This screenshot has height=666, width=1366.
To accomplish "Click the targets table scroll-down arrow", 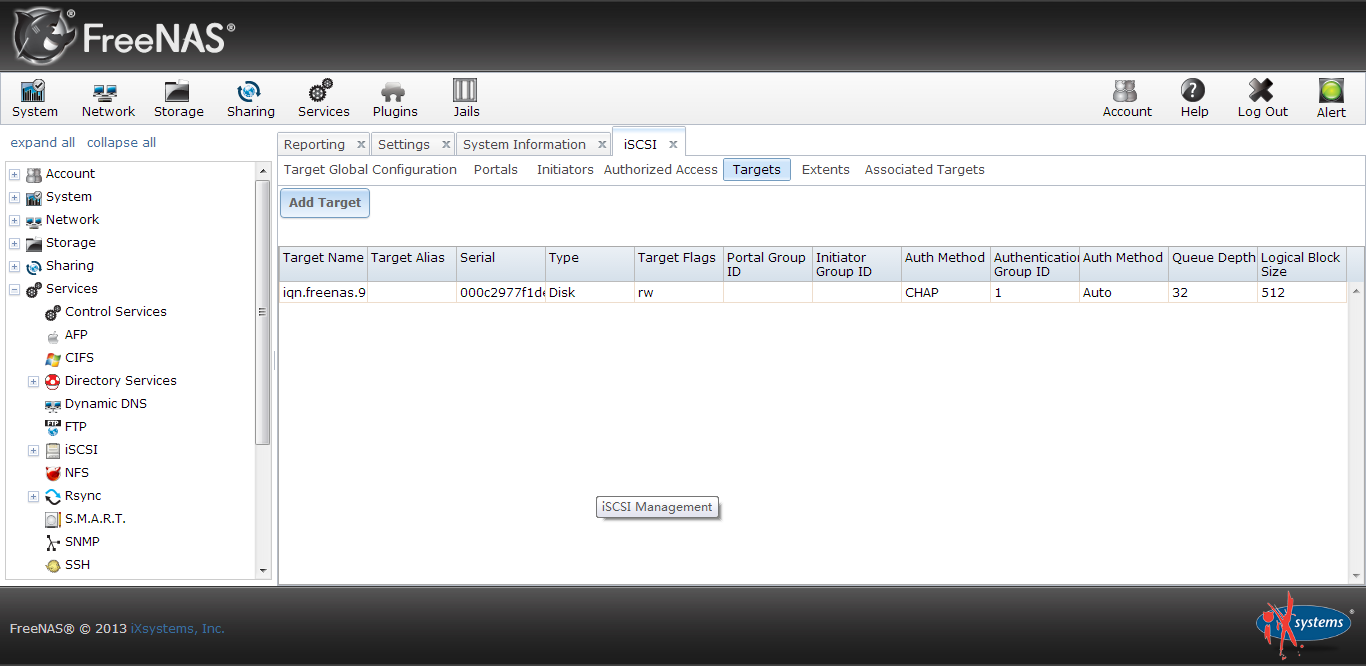I will 1356,576.
